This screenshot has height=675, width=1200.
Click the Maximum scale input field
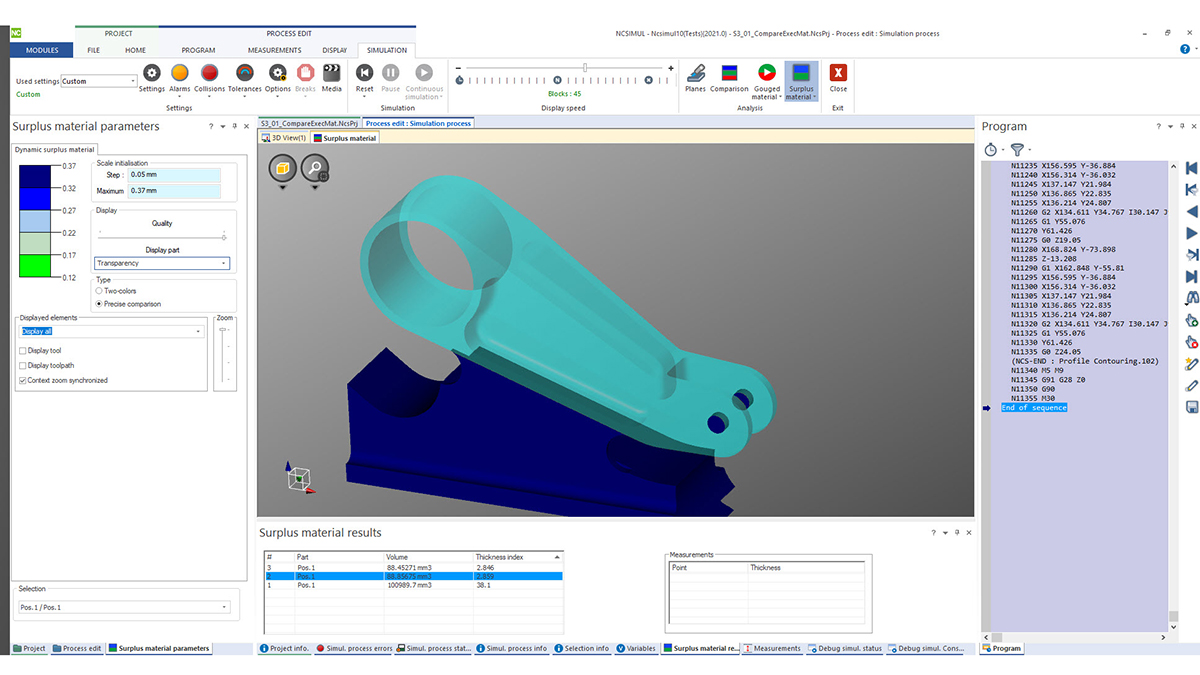click(x=173, y=191)
